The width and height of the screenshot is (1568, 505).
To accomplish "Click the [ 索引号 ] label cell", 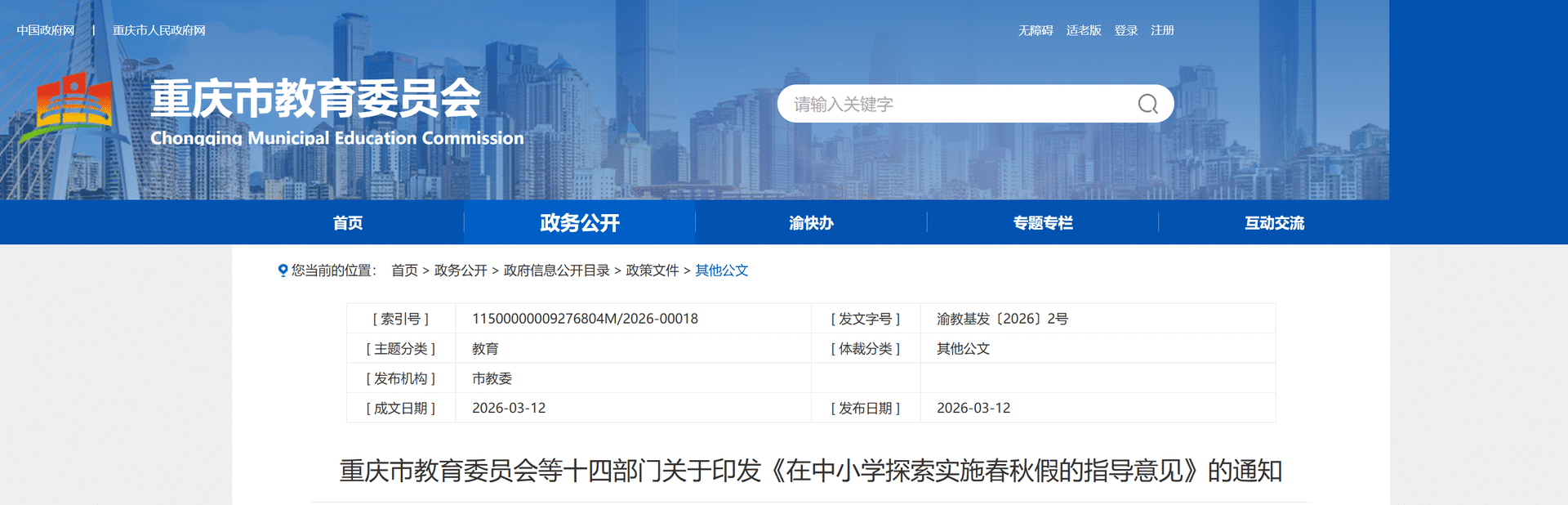I will click(x=401, y=319).
